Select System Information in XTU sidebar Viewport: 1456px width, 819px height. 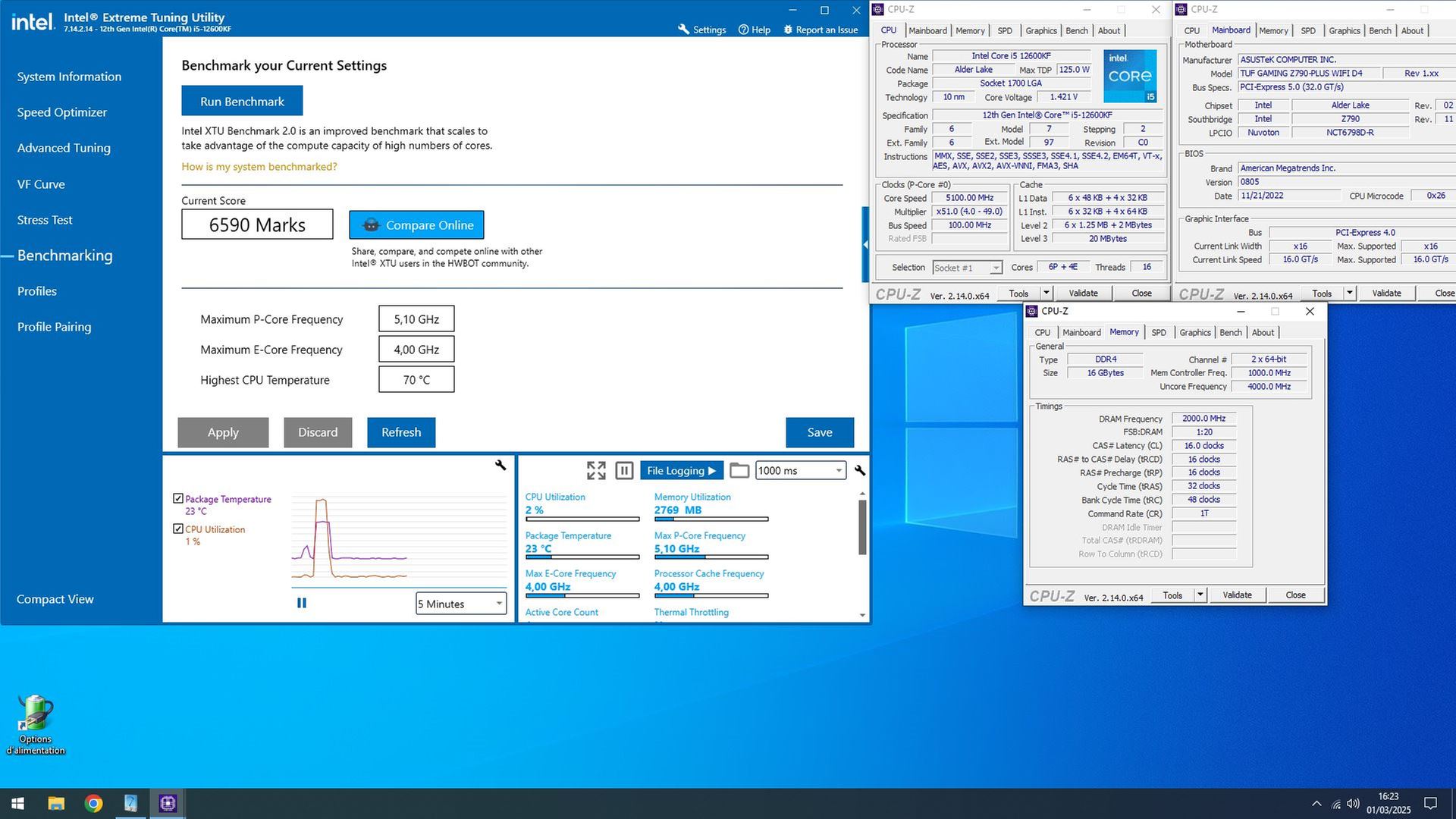click(69, 77)
